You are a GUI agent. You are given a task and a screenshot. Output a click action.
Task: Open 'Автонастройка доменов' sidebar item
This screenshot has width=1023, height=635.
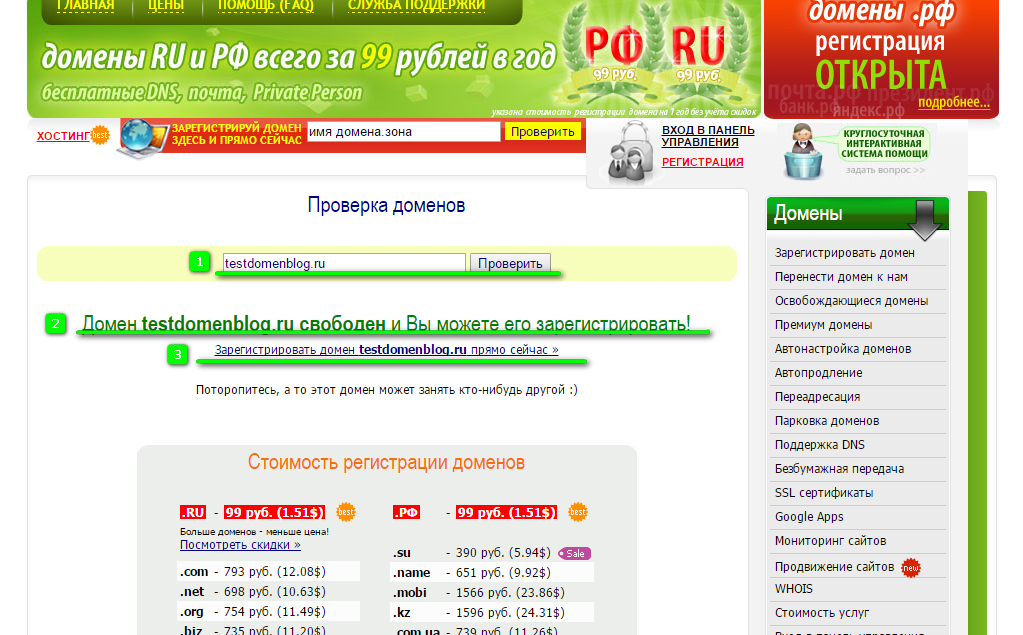(842, 348)
